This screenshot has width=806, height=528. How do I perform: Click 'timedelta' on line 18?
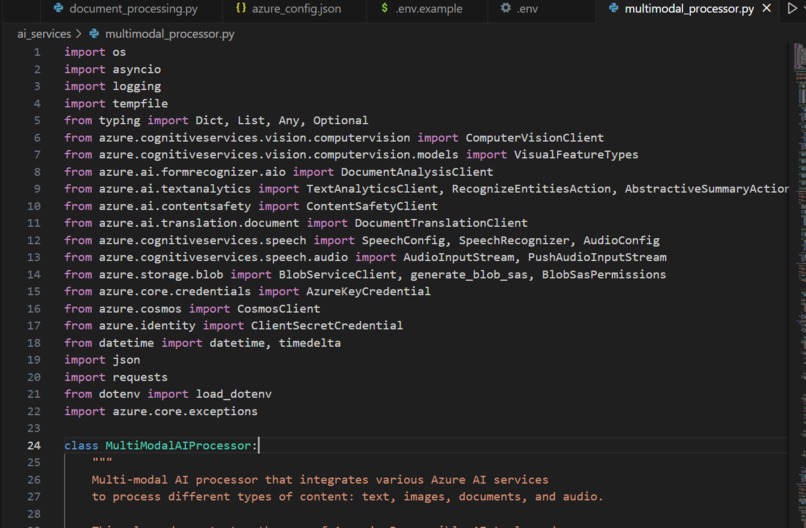[309, 343]
